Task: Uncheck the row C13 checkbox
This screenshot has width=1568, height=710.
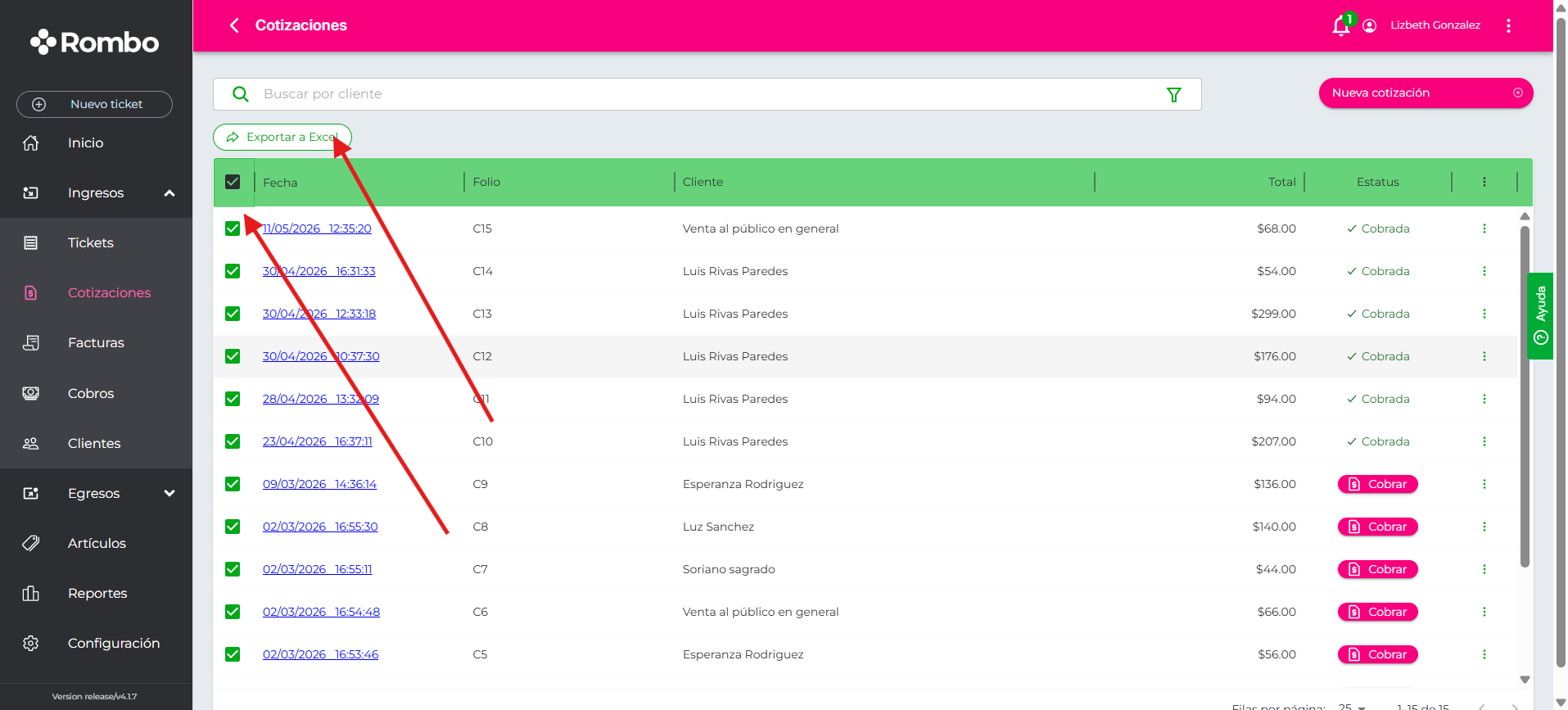Action: tap(233, 314)
